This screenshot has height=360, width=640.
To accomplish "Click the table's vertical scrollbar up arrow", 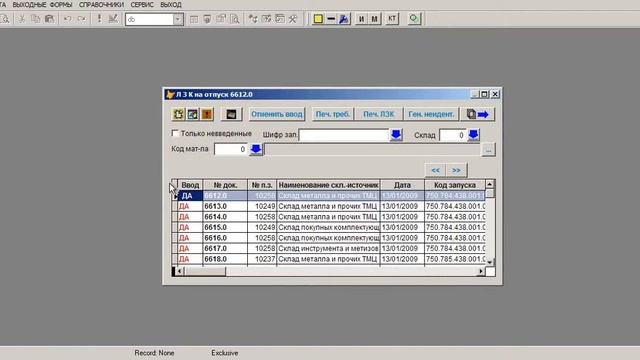I will pos(490,184).
